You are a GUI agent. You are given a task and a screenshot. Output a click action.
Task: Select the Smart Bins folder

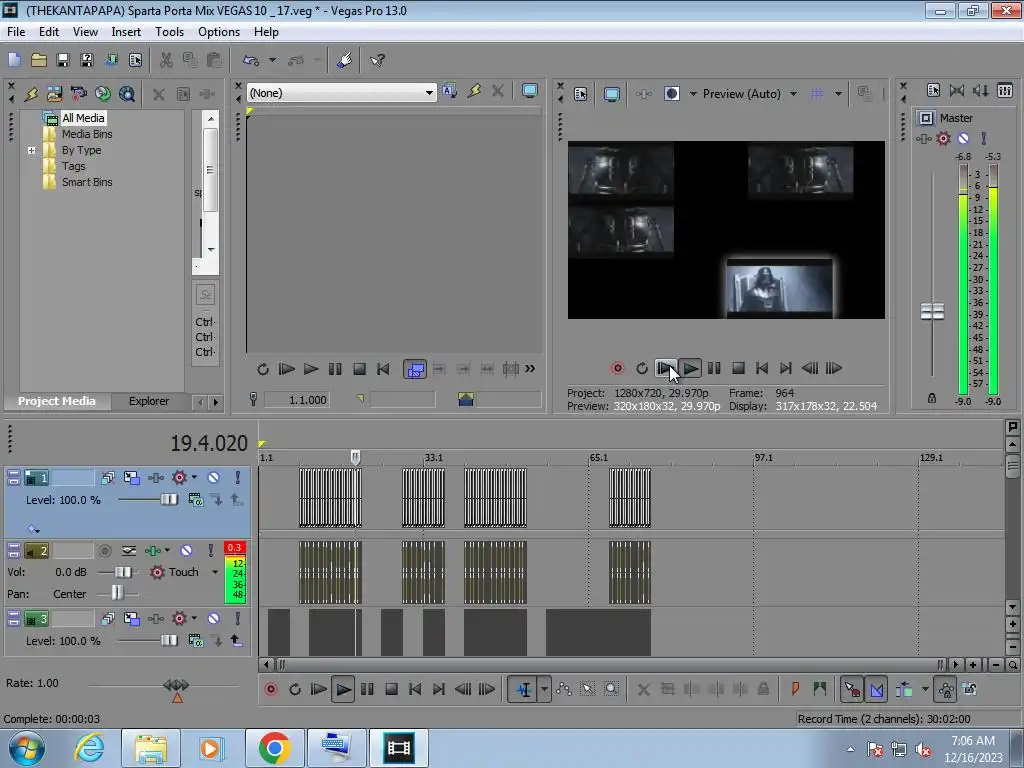[x=87, y=182]
